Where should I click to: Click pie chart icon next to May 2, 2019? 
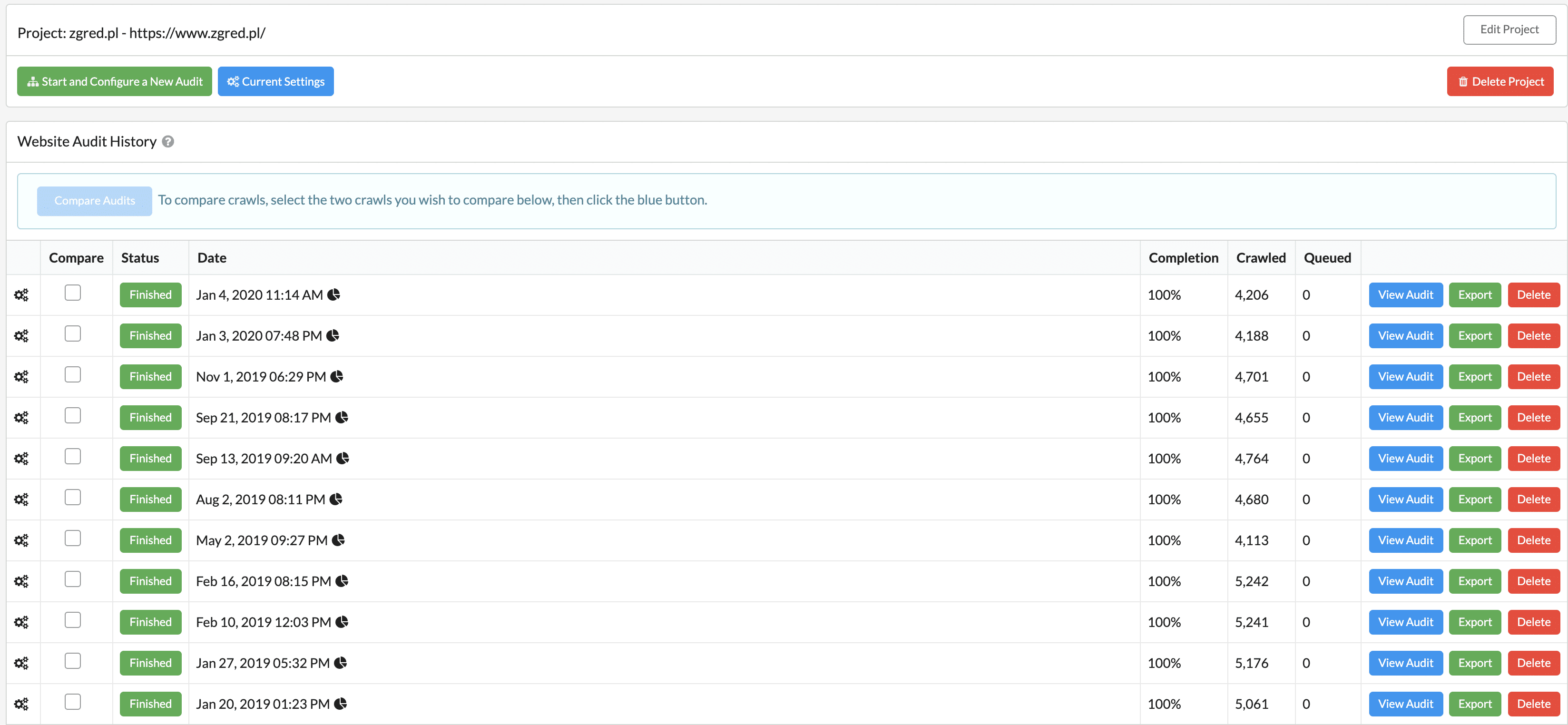(x=338, y=540)
